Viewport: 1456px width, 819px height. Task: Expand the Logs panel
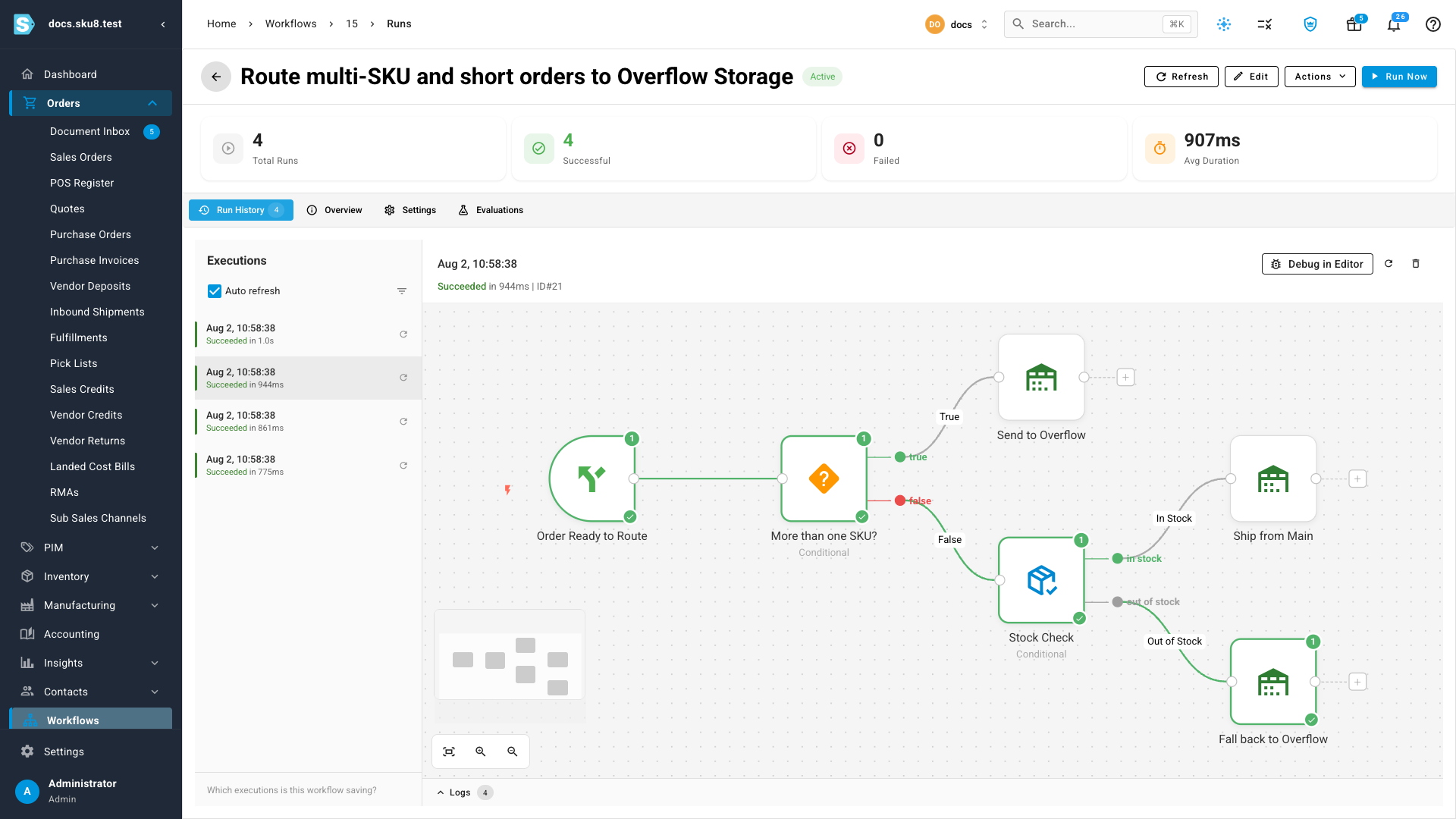tap(465, 792)
